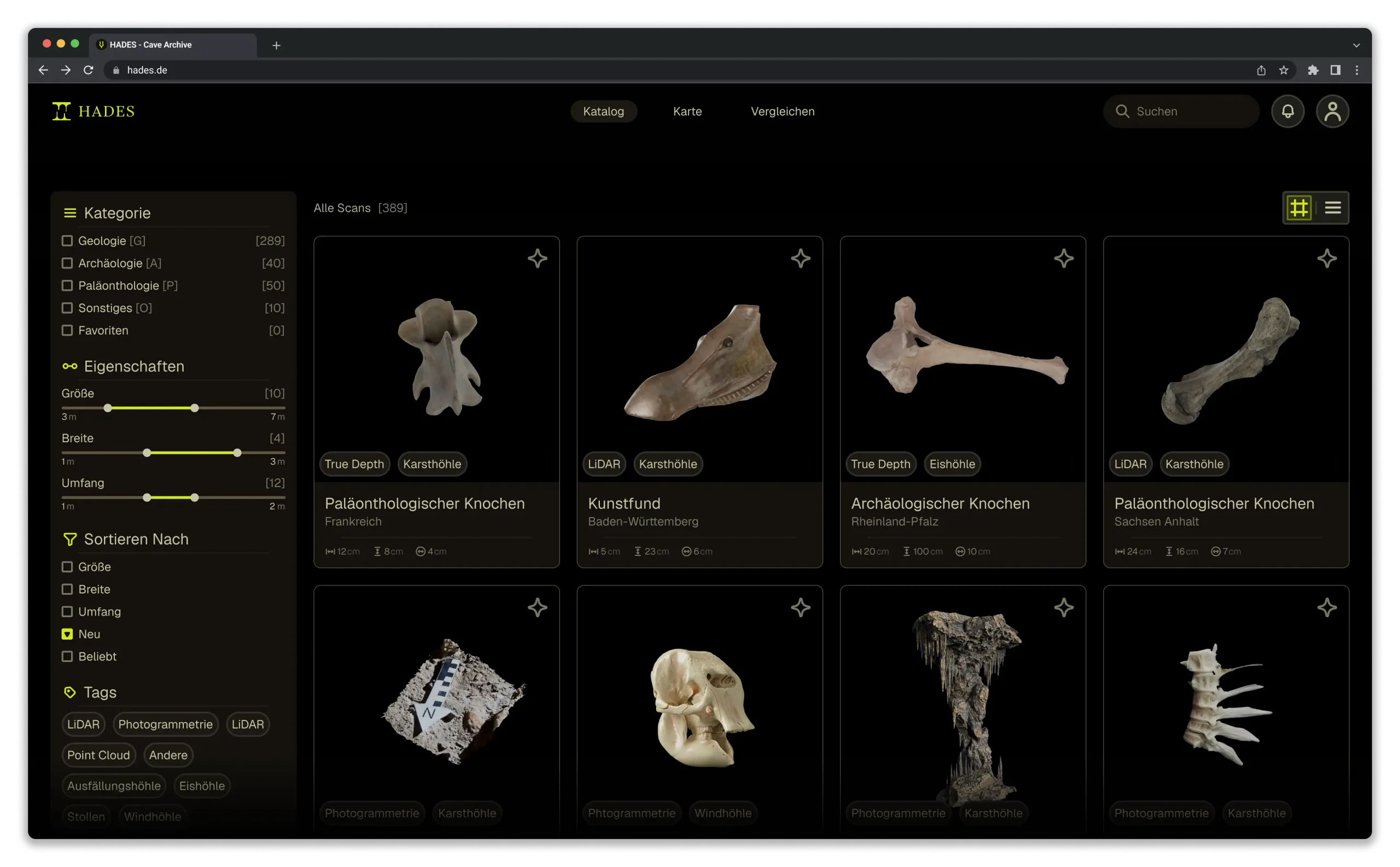Open the browser extensions puzzle icon
Screen dimensions: 1400x867
click(x=1313, y=70)
